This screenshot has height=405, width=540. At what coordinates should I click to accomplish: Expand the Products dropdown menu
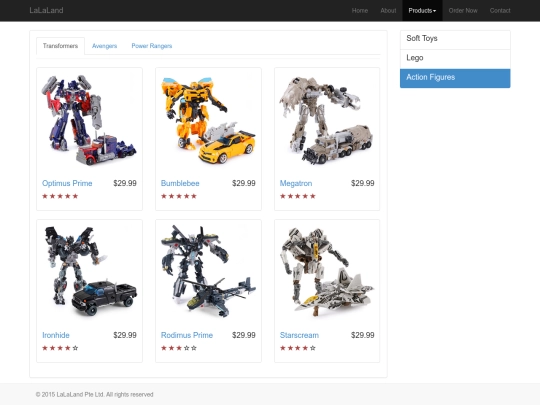coord(422,11)
